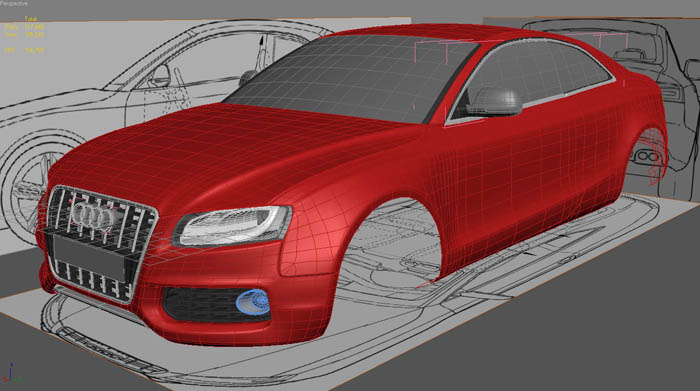Screen dimensions: 700x391
Task: Select the side mirror mesh
Action: click(x=494, y=102)
